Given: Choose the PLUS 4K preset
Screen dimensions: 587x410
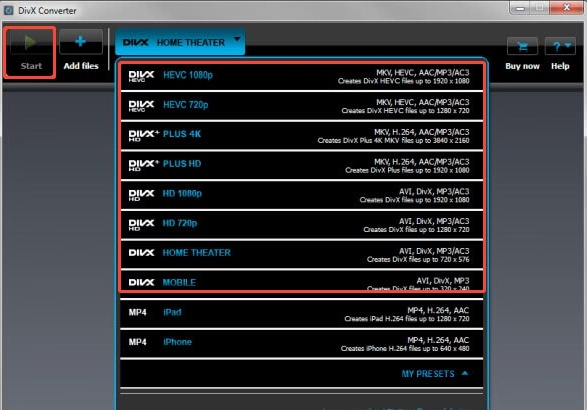Looking at the screenshot, I should click(302, 136).
